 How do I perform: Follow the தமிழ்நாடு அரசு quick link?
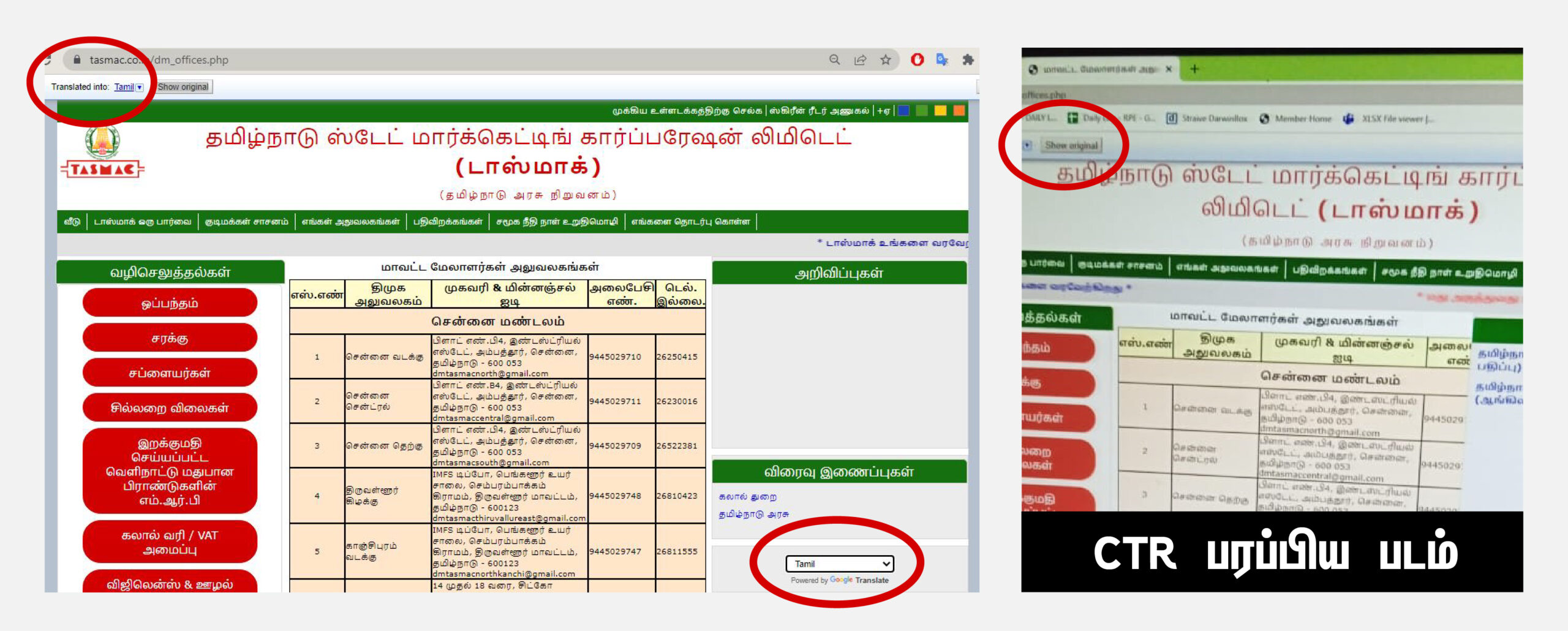coord(754,514)
